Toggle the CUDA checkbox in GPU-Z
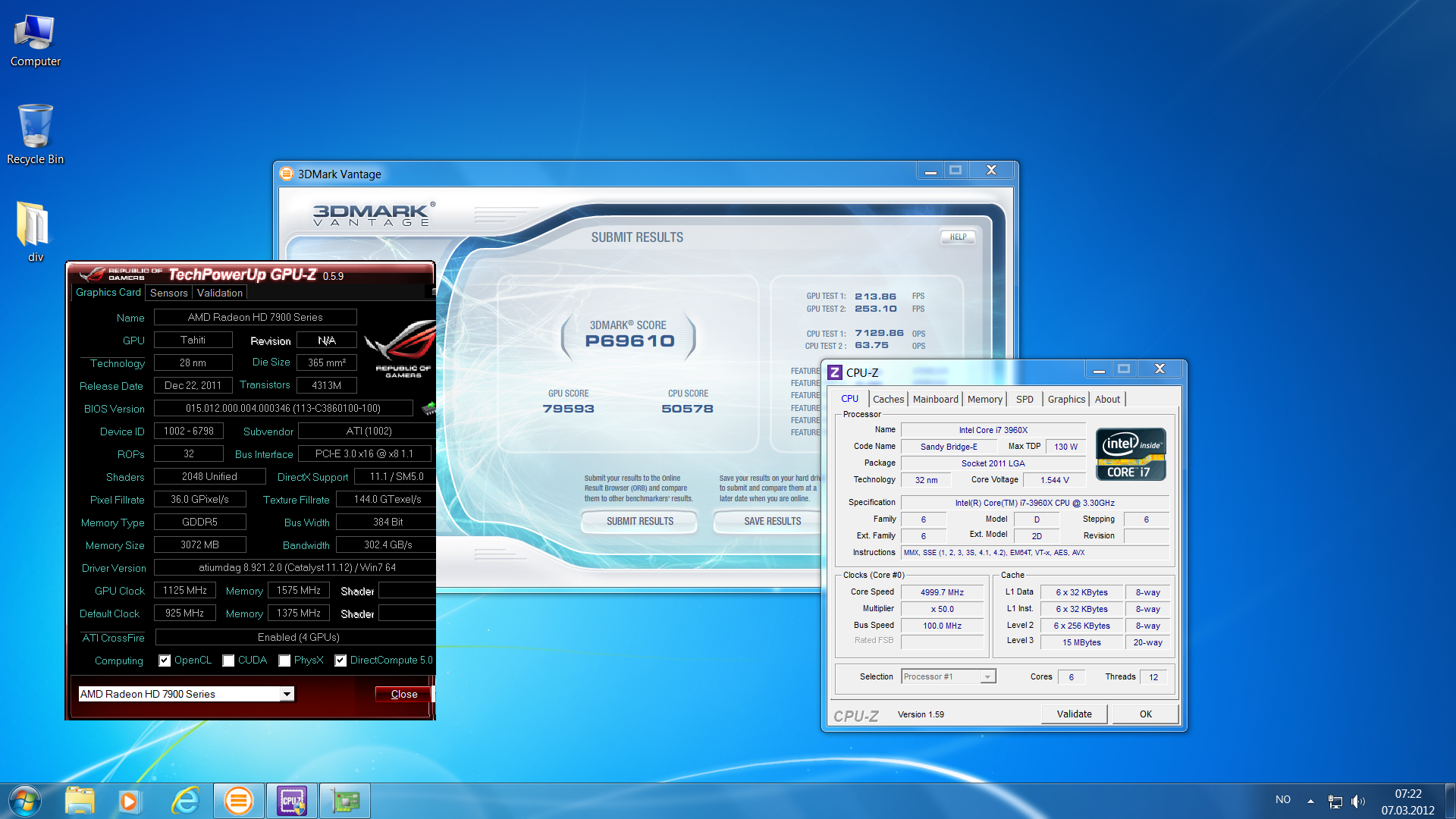The height and width of the screenshot is (819, 1456). [228, 661]
